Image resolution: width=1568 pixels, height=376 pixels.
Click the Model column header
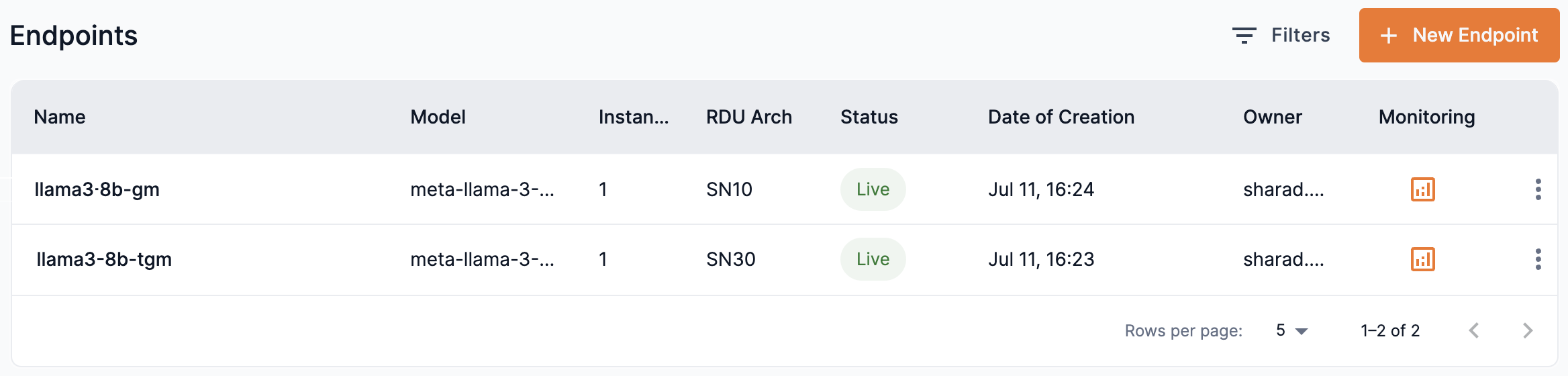(438, 117)
